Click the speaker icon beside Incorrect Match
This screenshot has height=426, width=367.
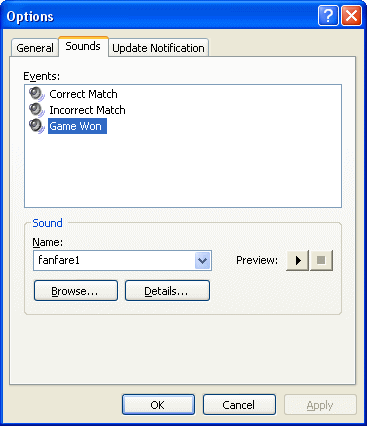(x=37, y=110)
